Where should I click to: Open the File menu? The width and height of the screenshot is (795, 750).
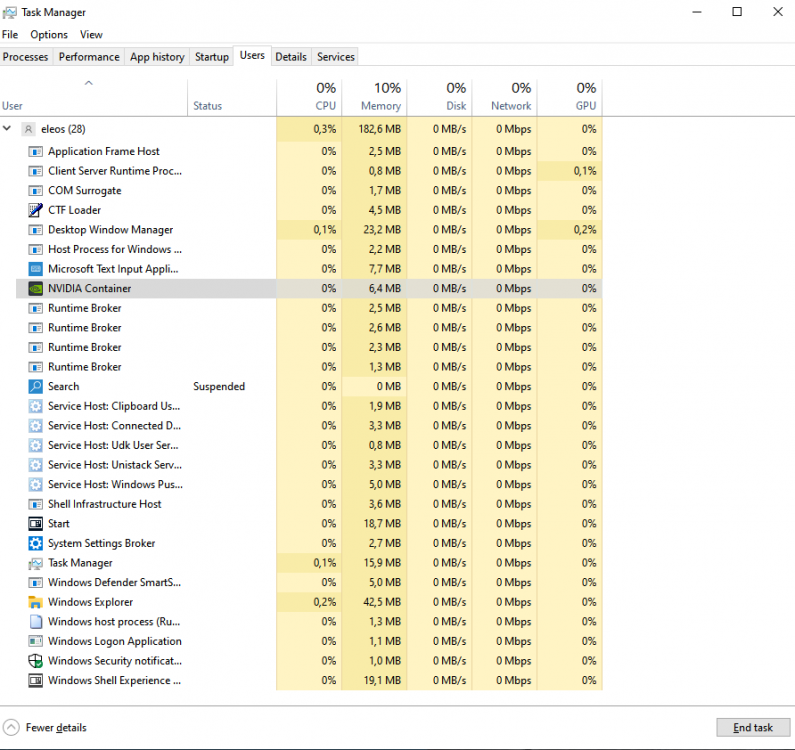tap(10, 34)
